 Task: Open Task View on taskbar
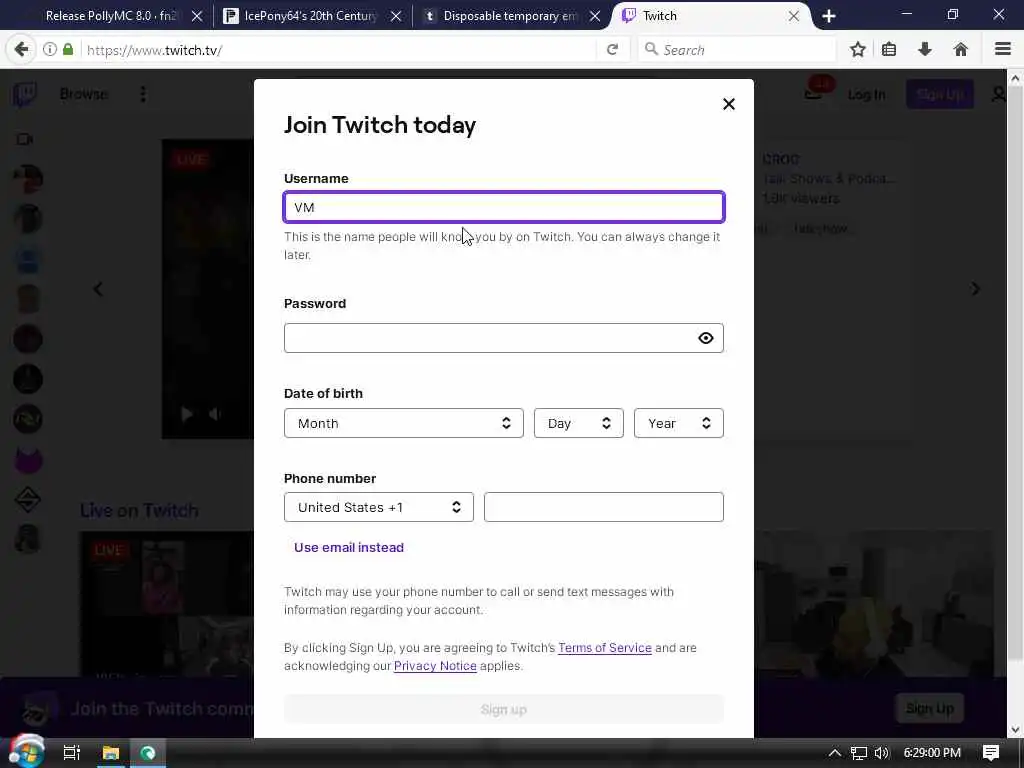[x=71, y=753]
